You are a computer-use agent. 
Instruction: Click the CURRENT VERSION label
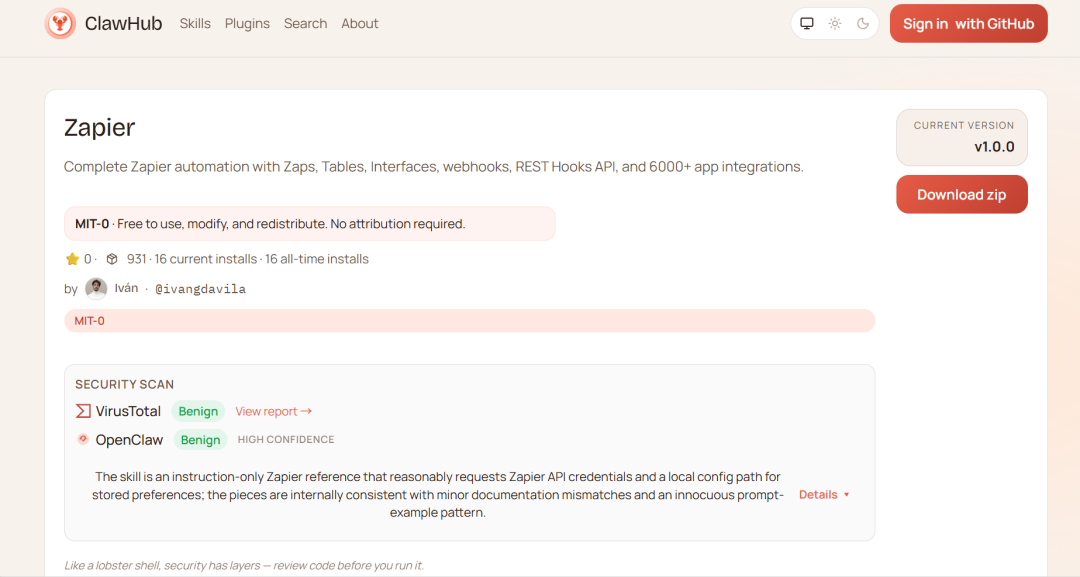(964, 125)
